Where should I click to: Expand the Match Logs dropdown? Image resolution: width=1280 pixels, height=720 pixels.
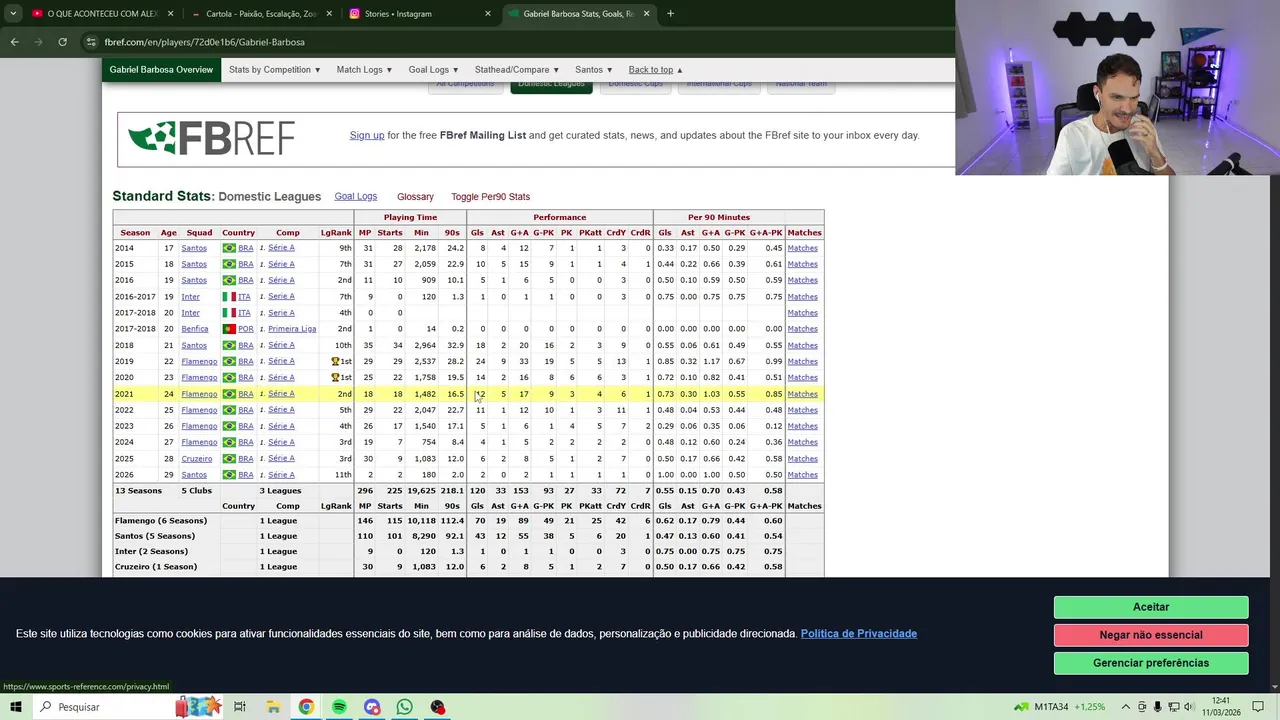click(364, 70)
